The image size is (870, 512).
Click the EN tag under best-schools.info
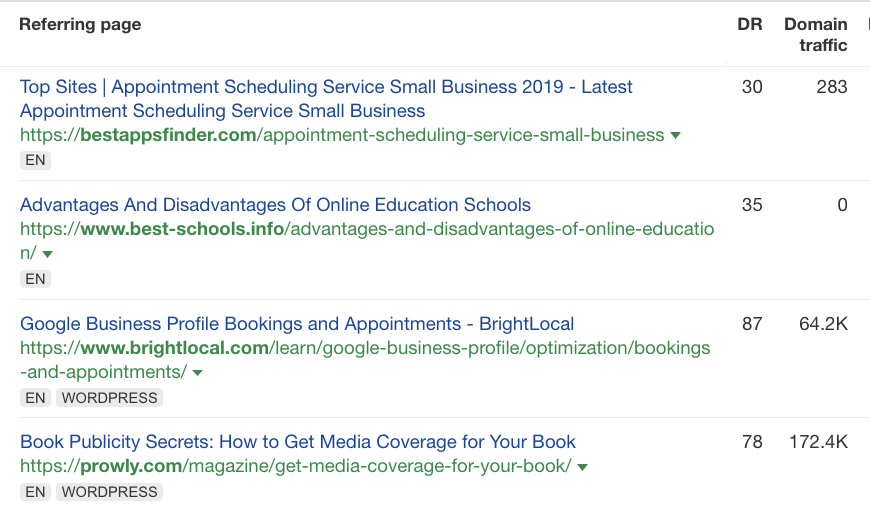[35, 279]
